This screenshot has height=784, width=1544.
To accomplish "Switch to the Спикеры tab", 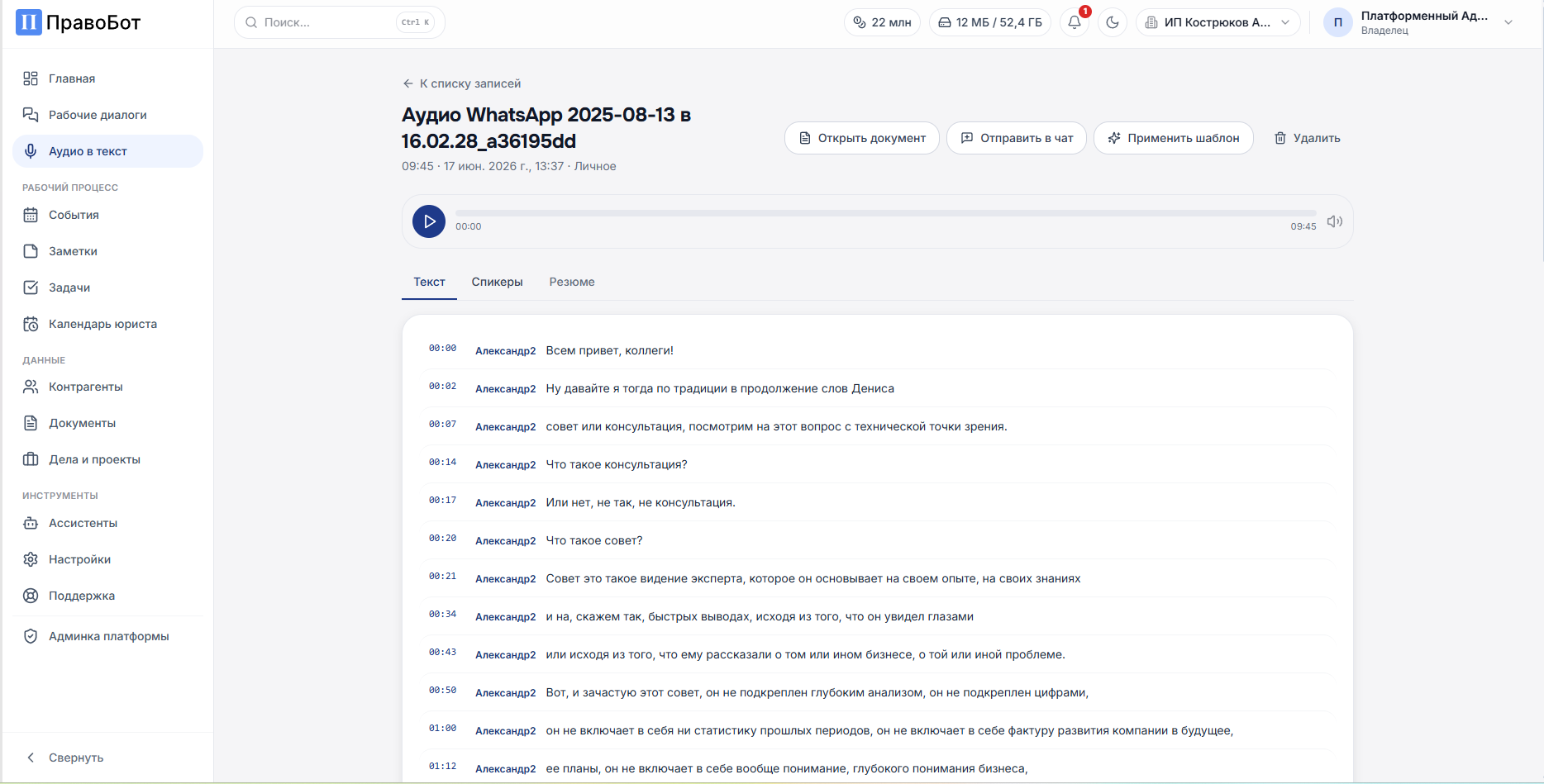I will tap(497, 282).
